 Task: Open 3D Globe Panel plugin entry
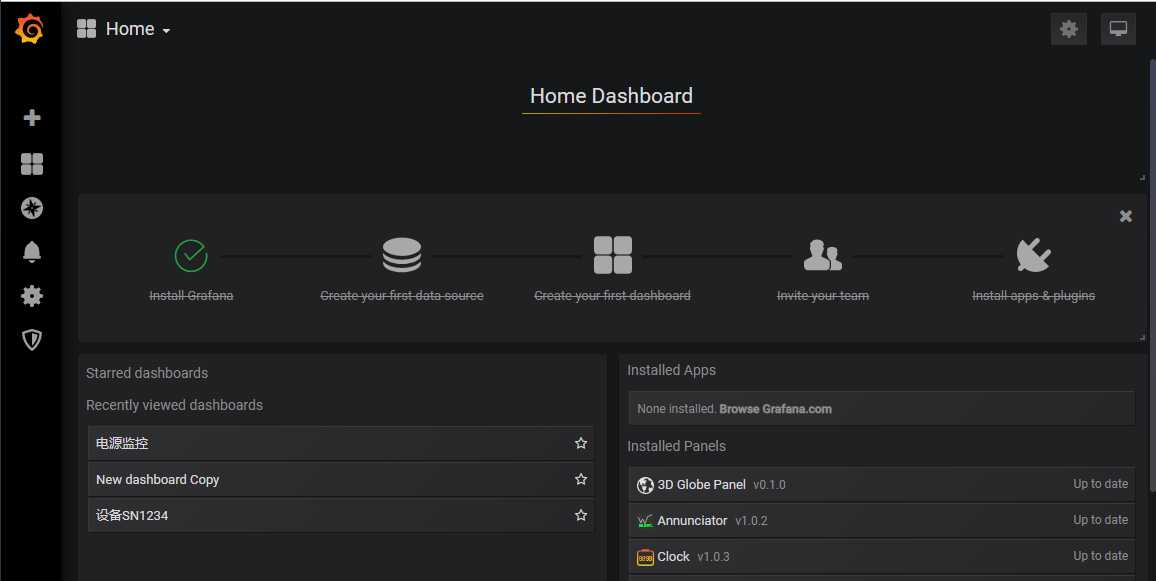click(881, 485)
